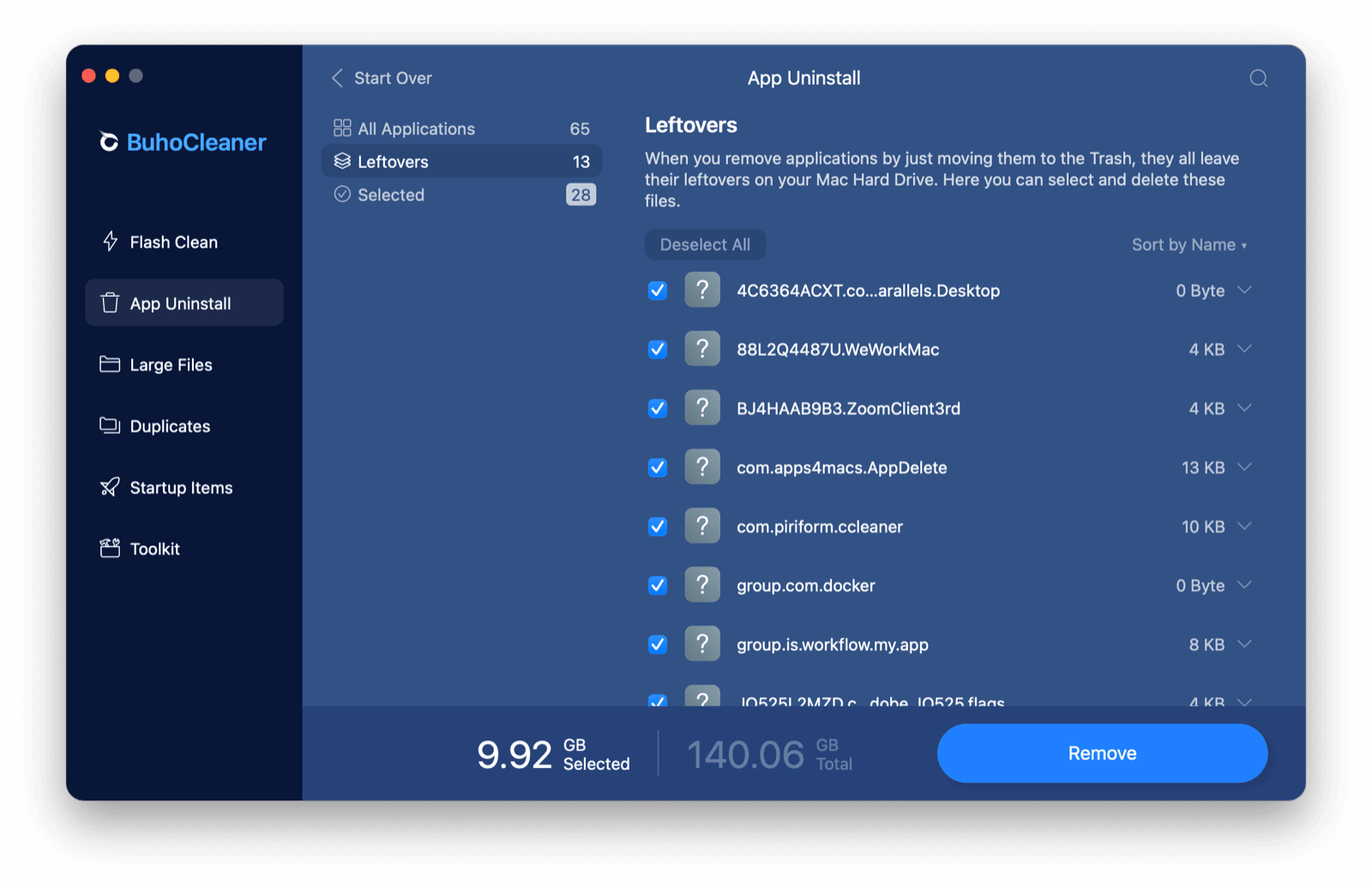
Task: Uncheck the 88L2Q4487U.WeWorkMac item
Action: [x=657, y=349]
